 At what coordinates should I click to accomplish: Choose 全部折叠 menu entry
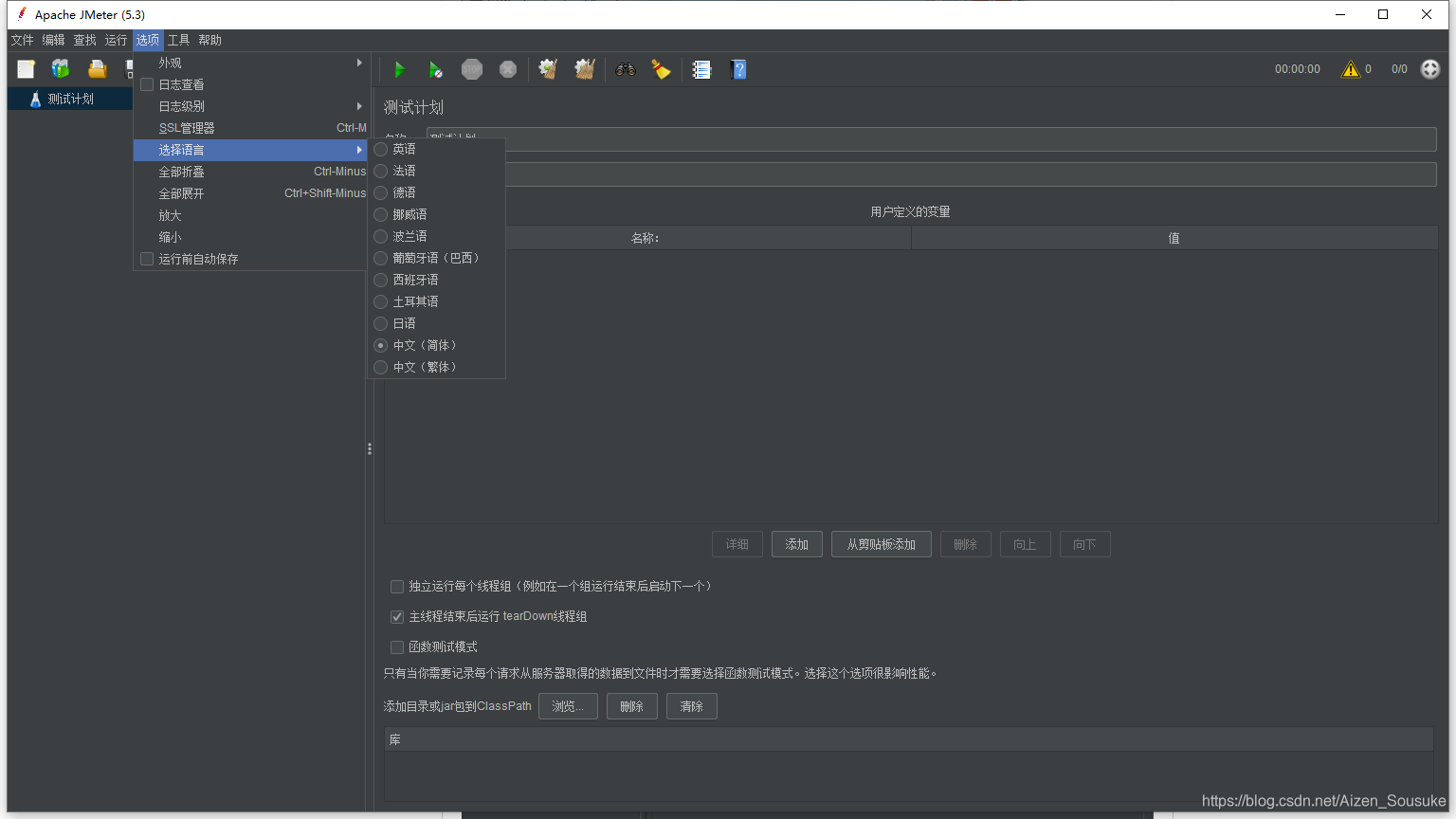250,172
